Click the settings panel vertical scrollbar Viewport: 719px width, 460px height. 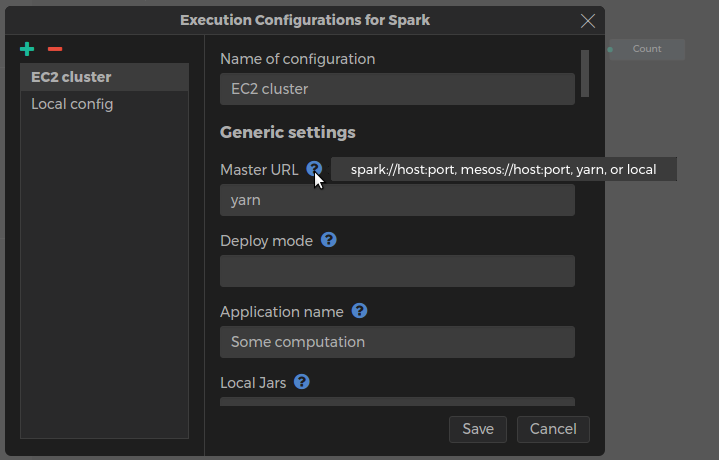(x=585, y=73)
